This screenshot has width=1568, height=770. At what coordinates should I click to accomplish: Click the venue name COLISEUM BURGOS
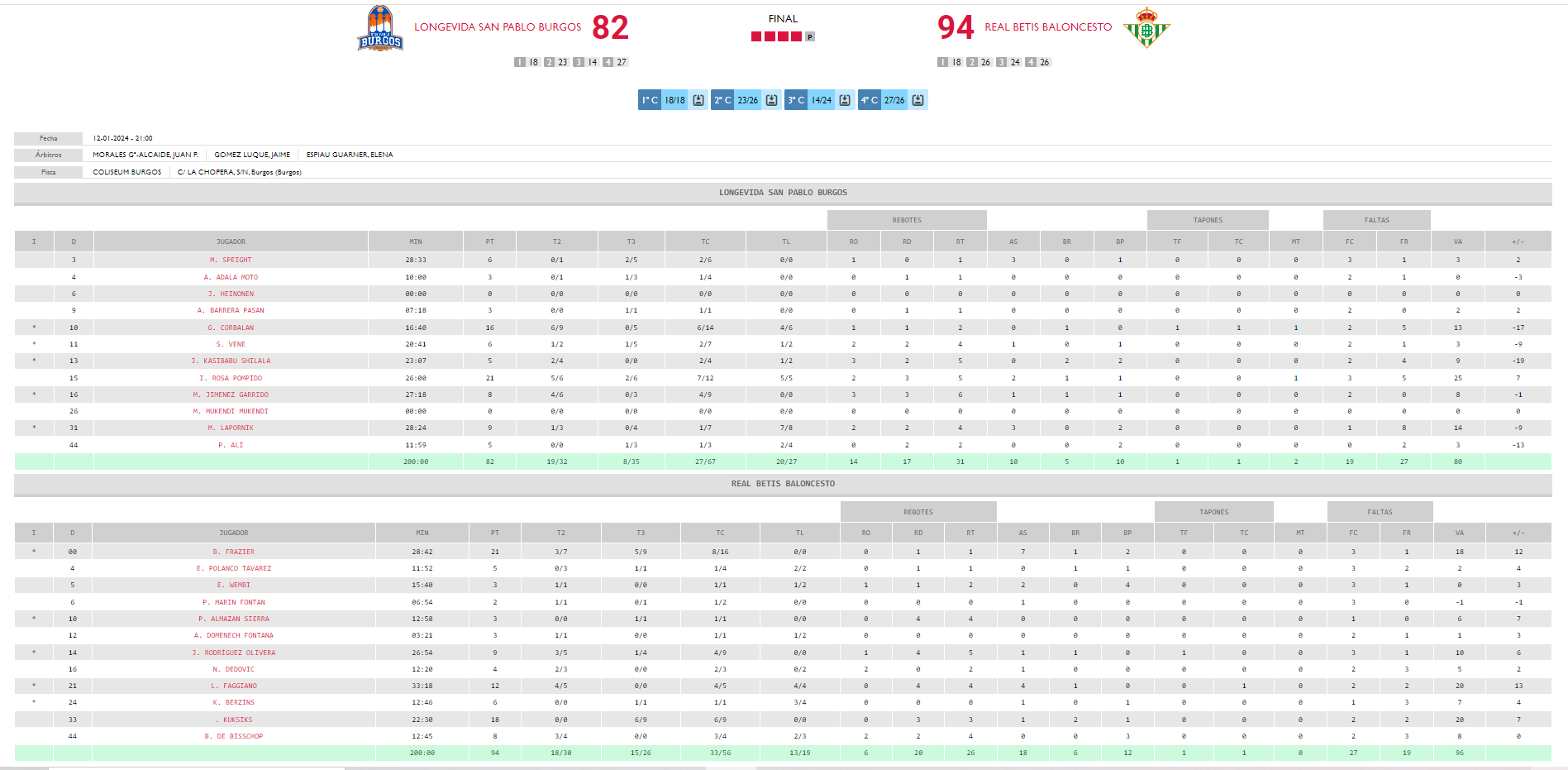[x=127, y=172]
